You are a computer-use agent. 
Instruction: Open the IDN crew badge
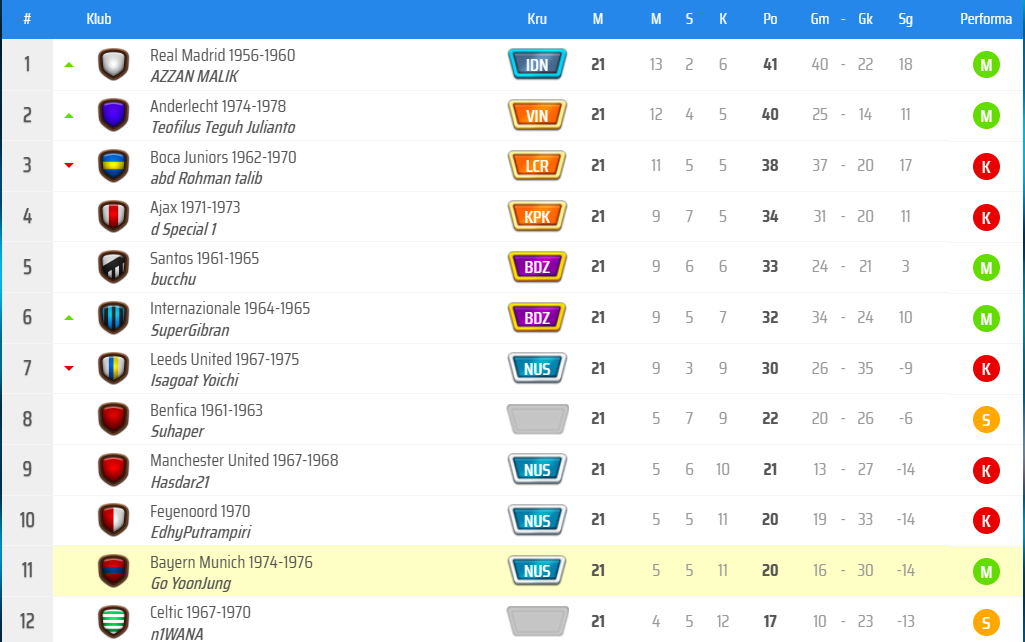[537, 65]
